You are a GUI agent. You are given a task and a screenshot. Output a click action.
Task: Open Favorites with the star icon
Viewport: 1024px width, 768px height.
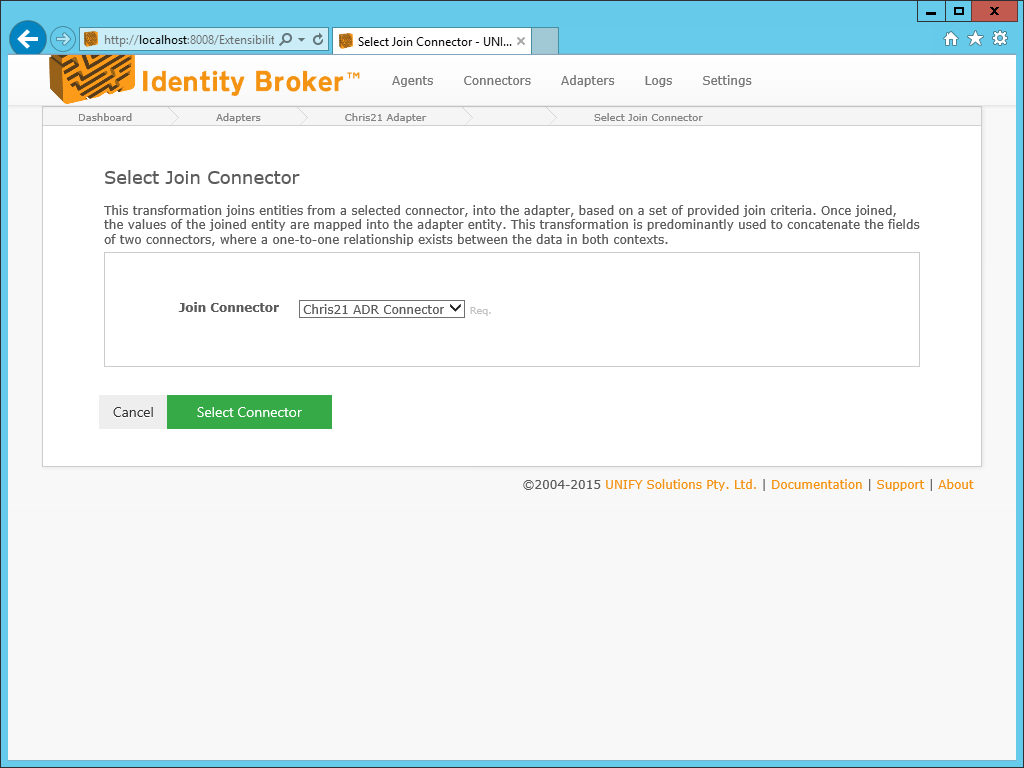coord(975,39)
